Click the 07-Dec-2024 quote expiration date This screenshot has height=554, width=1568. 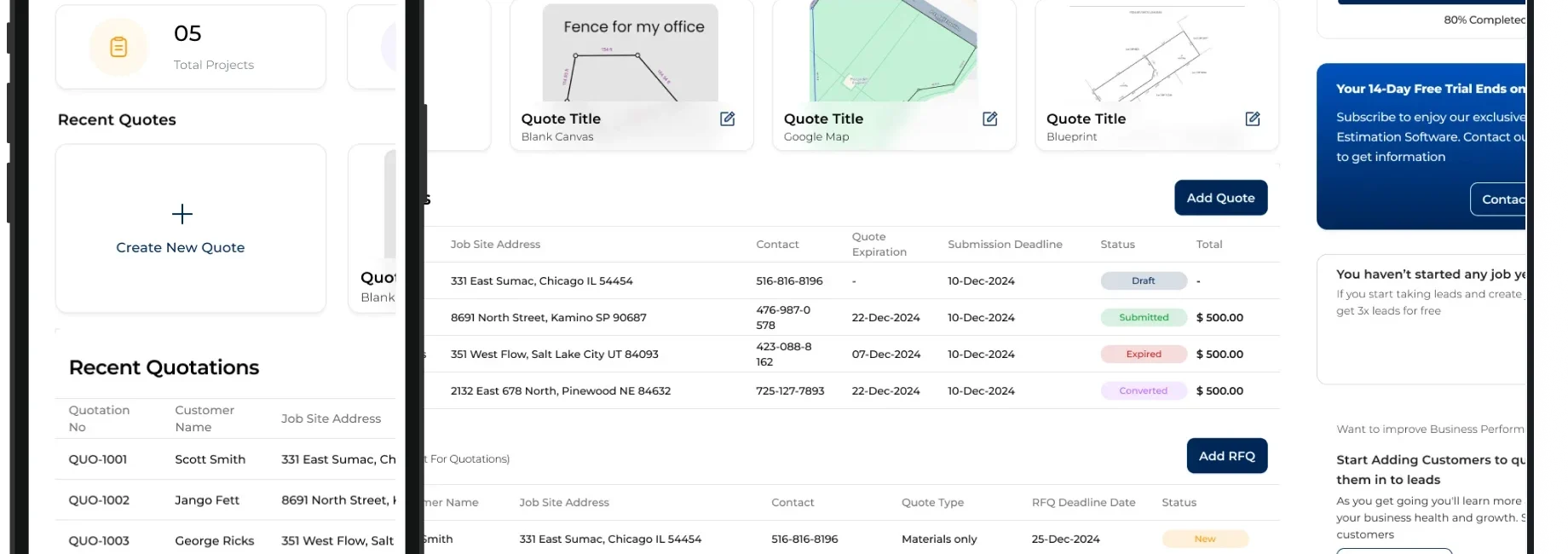click(886, 355)
